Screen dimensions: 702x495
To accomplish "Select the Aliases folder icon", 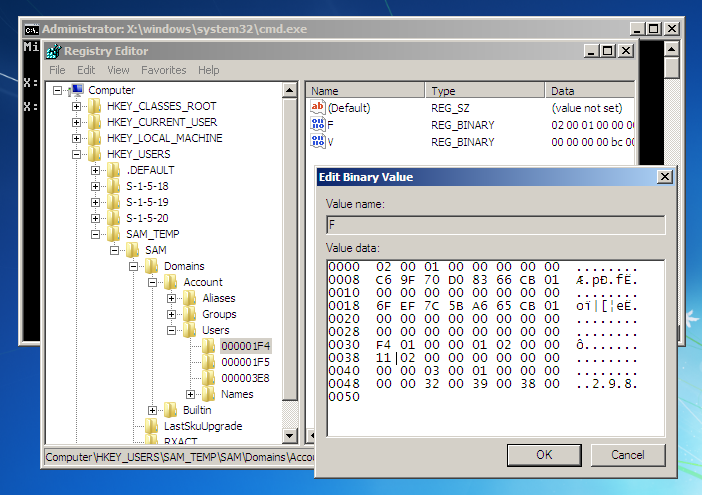I will coord(190,298).
